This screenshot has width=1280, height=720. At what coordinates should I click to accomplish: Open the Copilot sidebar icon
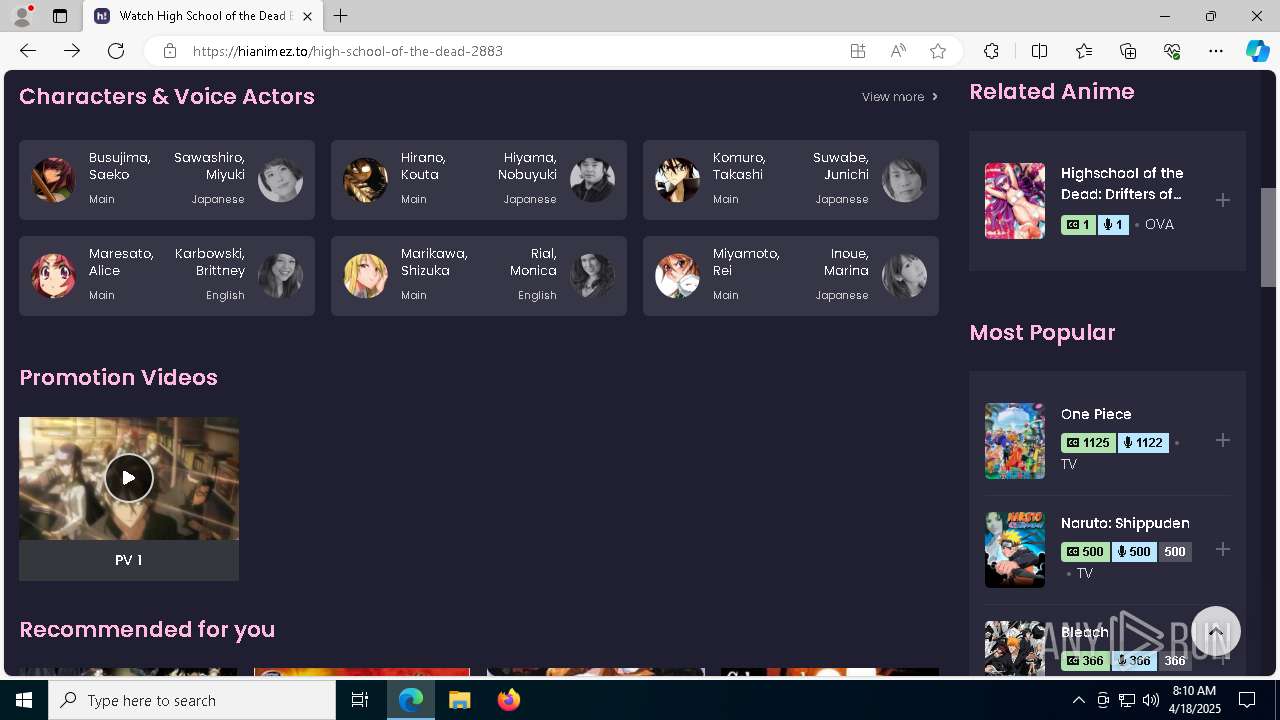(1257, 51)
